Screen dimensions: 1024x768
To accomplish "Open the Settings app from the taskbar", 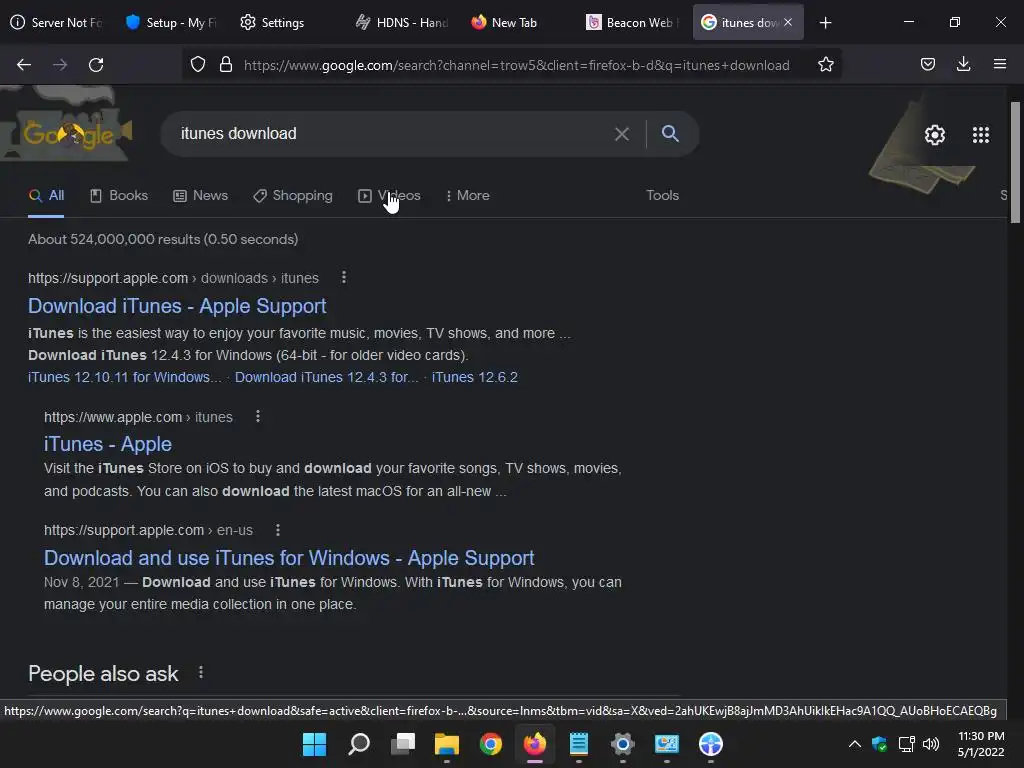I will (x=623, y=744).
